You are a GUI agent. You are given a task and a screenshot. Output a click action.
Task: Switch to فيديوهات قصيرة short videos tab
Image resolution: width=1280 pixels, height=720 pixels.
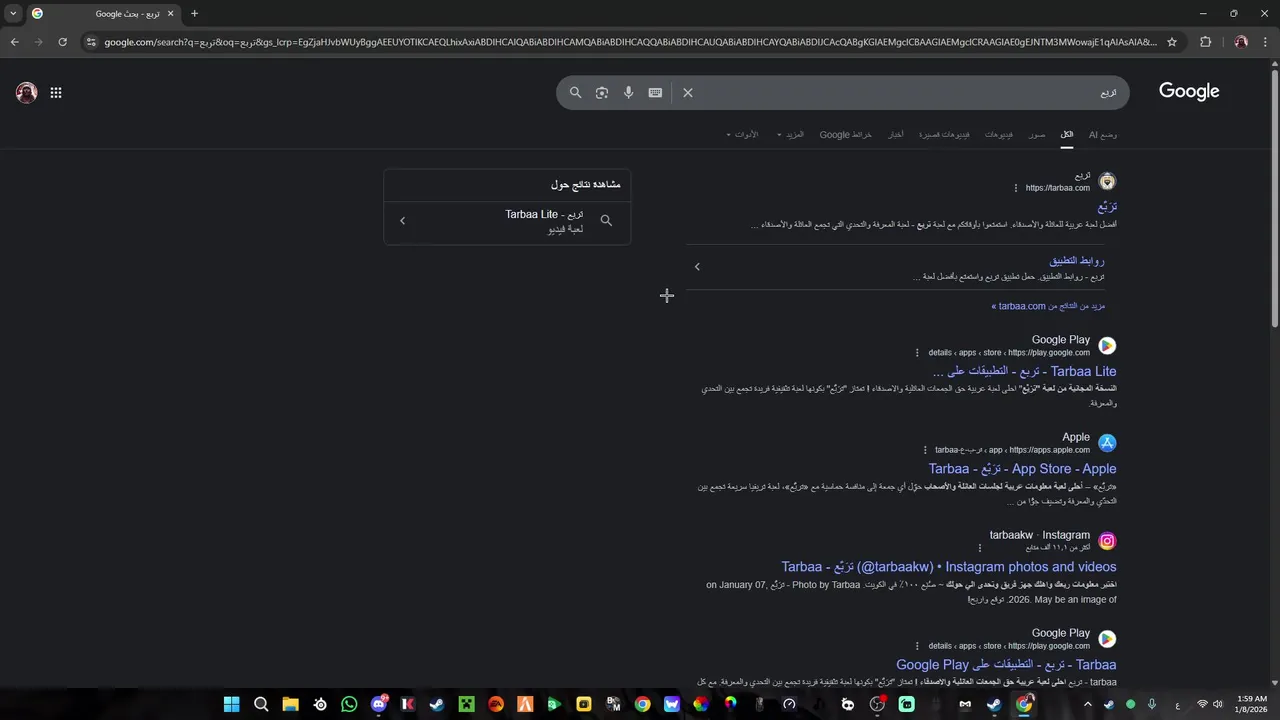[944, 134]
